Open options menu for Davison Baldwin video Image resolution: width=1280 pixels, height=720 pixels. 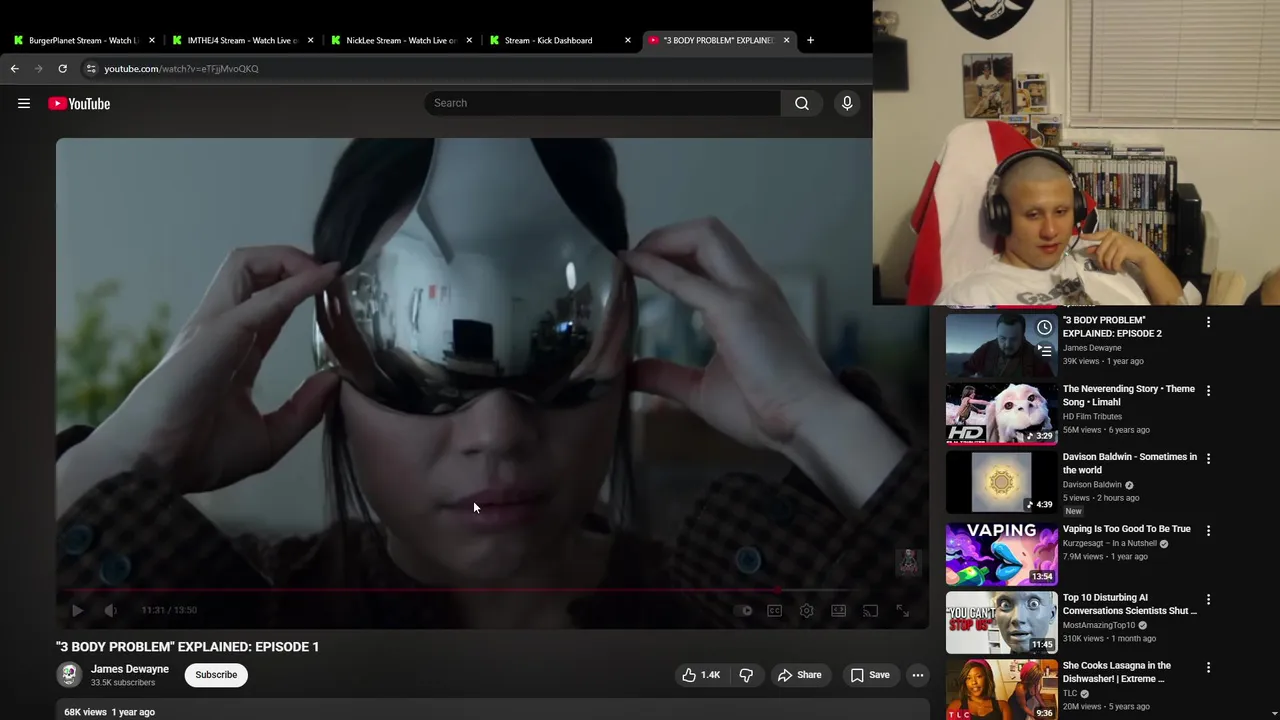coord(1208,458)
